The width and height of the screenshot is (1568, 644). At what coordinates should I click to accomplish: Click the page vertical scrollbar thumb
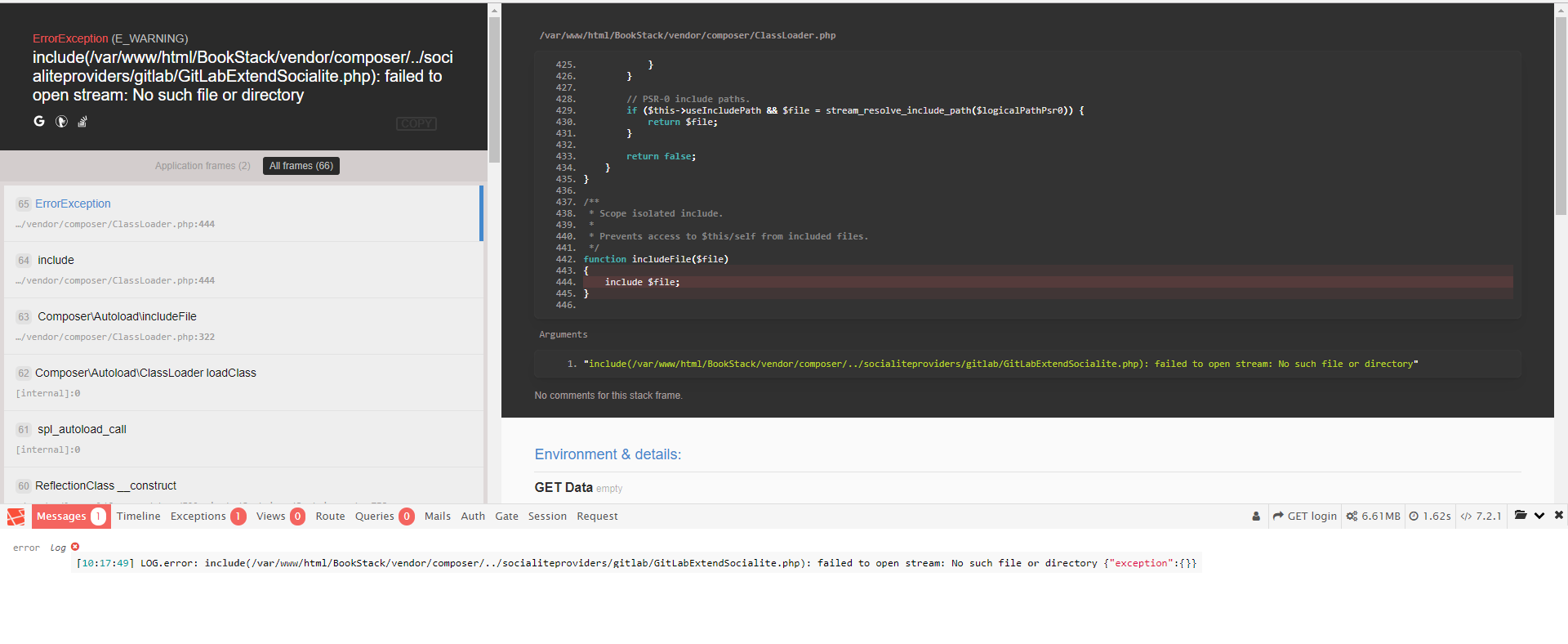coord(1561,114)
